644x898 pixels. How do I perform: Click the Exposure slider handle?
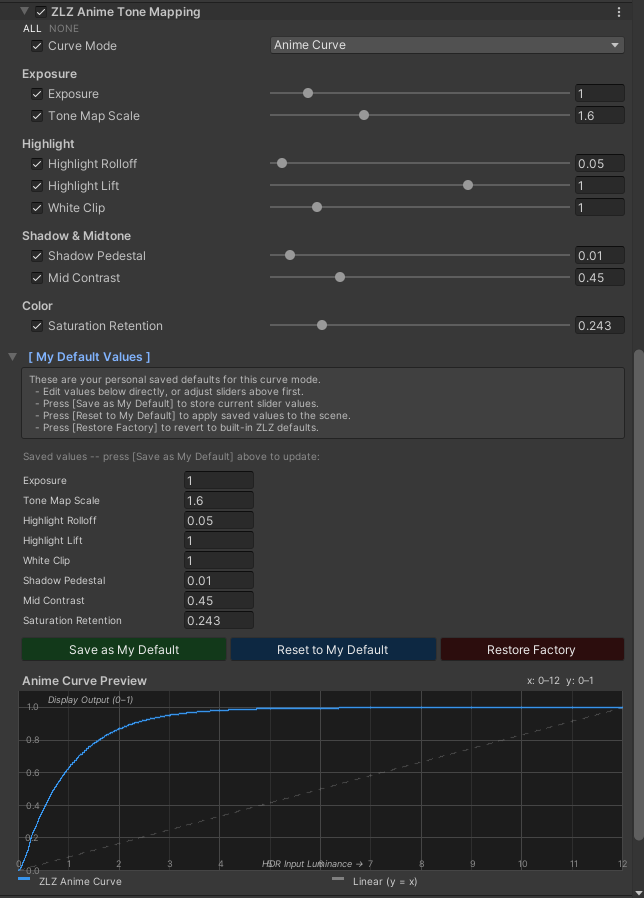pyautogui.click(x=308, y=93)
